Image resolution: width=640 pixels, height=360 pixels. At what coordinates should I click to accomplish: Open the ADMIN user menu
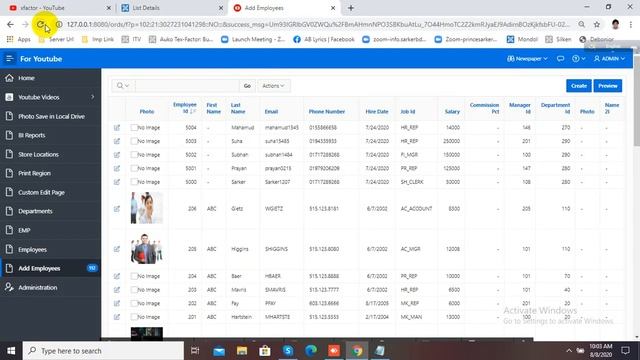609,59
